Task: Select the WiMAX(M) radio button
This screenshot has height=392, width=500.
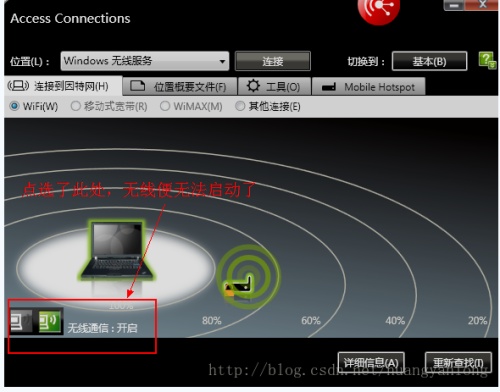Action: (x=165, y=106)
